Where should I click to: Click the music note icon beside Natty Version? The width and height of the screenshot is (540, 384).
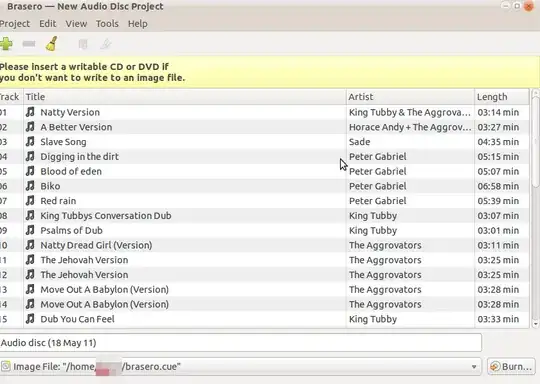(x=30, y=112)
